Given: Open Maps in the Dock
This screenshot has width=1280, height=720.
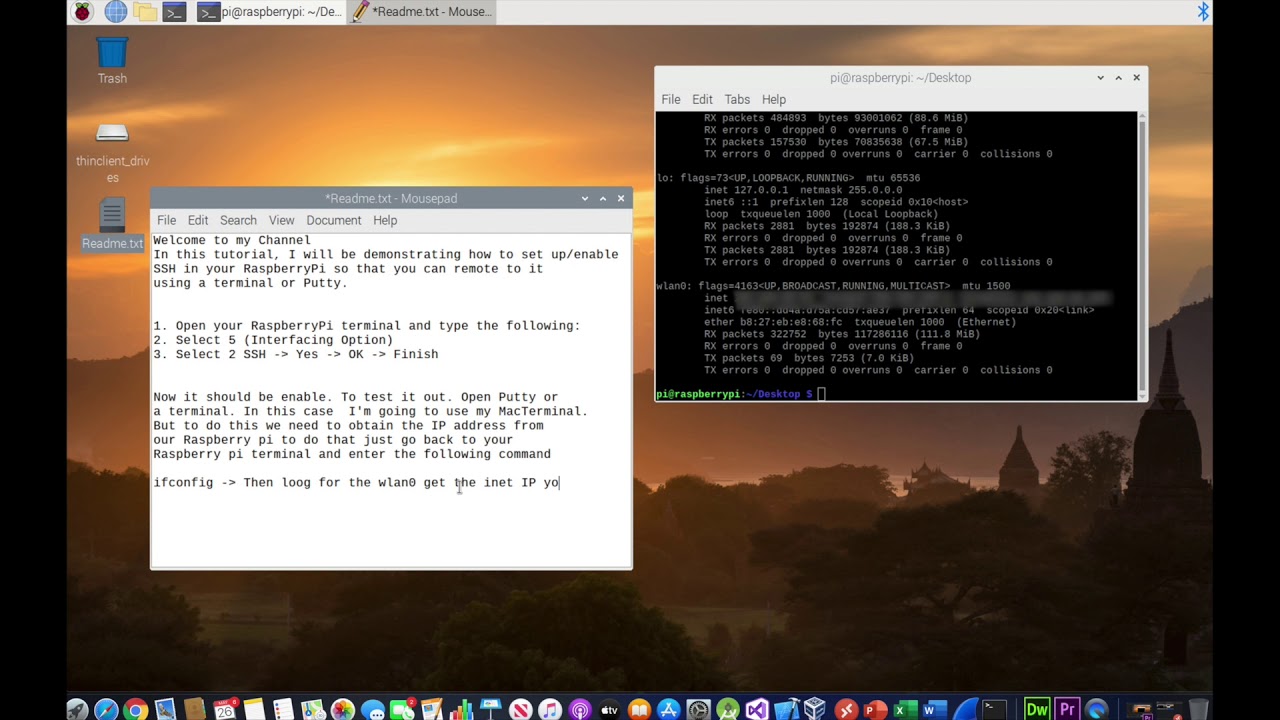Looking at the screenshot, I should point(313,708).
